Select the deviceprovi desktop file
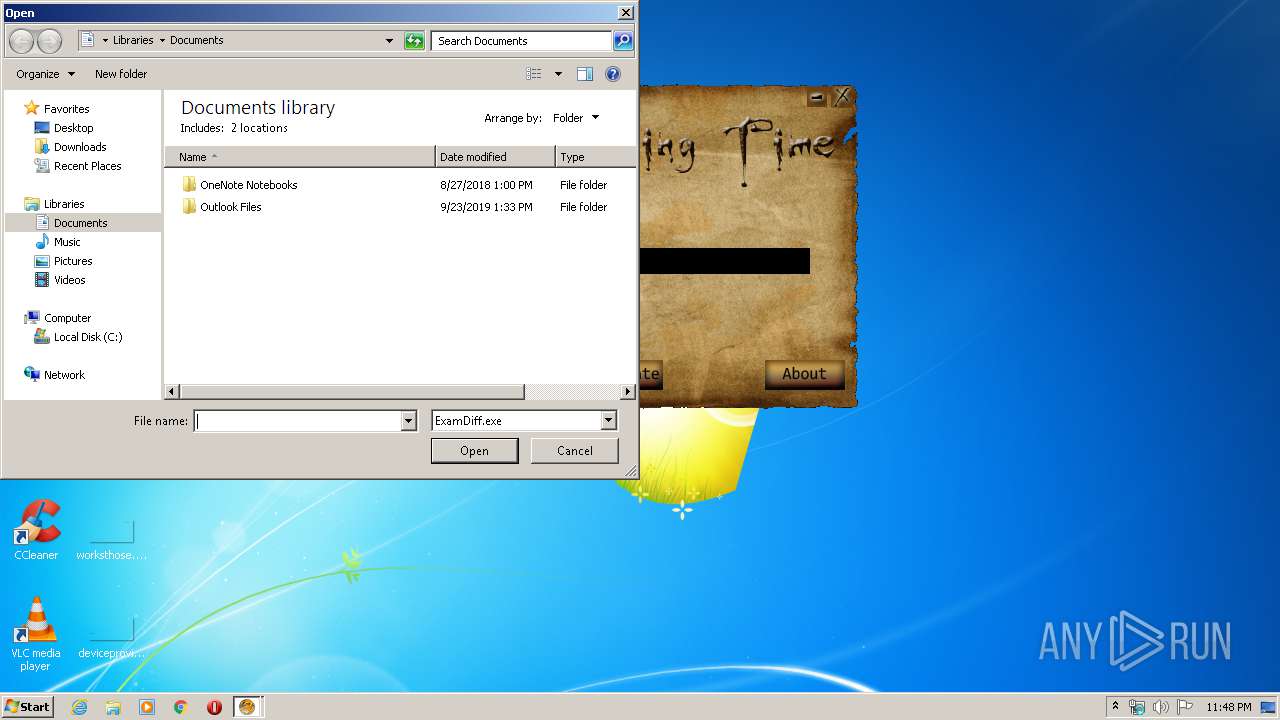The height and width of the screenshot is (720, 1280). [x=112, y=638]
